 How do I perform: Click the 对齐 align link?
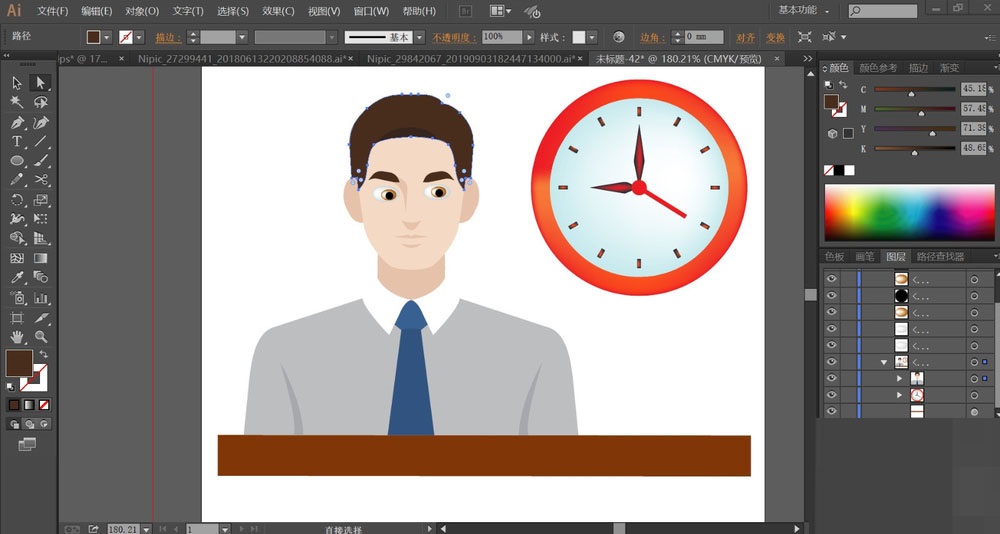click(746, 37)
